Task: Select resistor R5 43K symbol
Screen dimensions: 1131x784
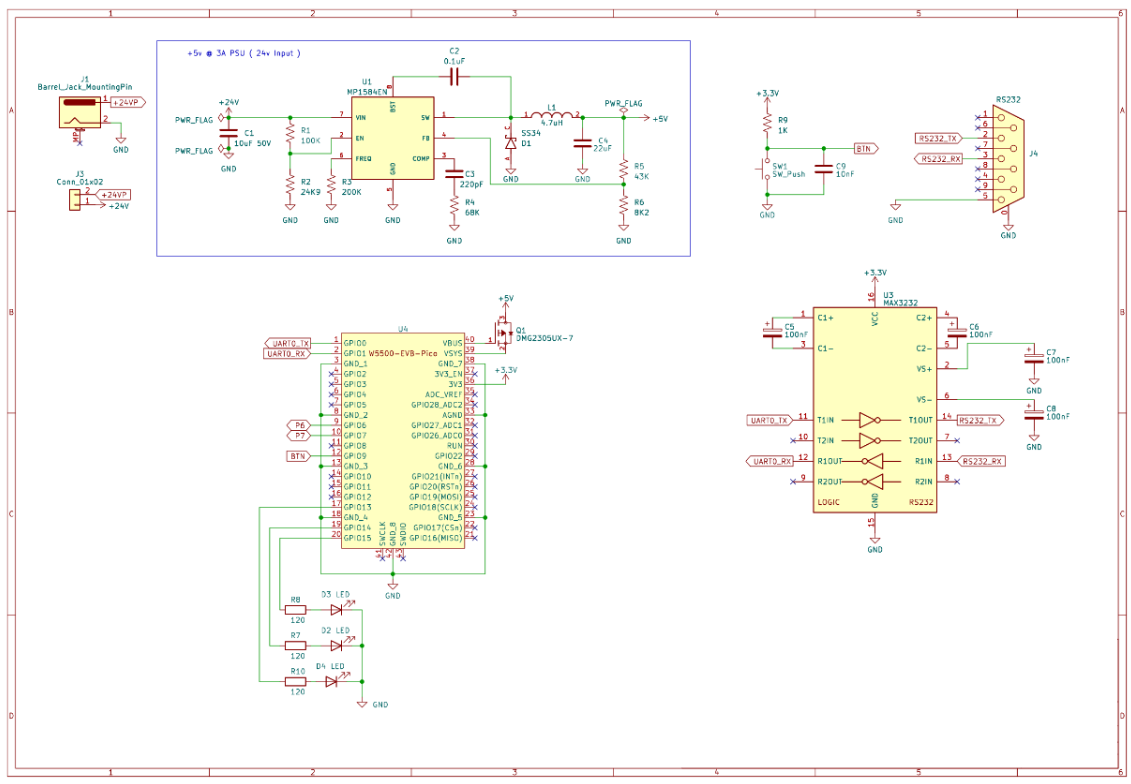Action: [624, 171]
